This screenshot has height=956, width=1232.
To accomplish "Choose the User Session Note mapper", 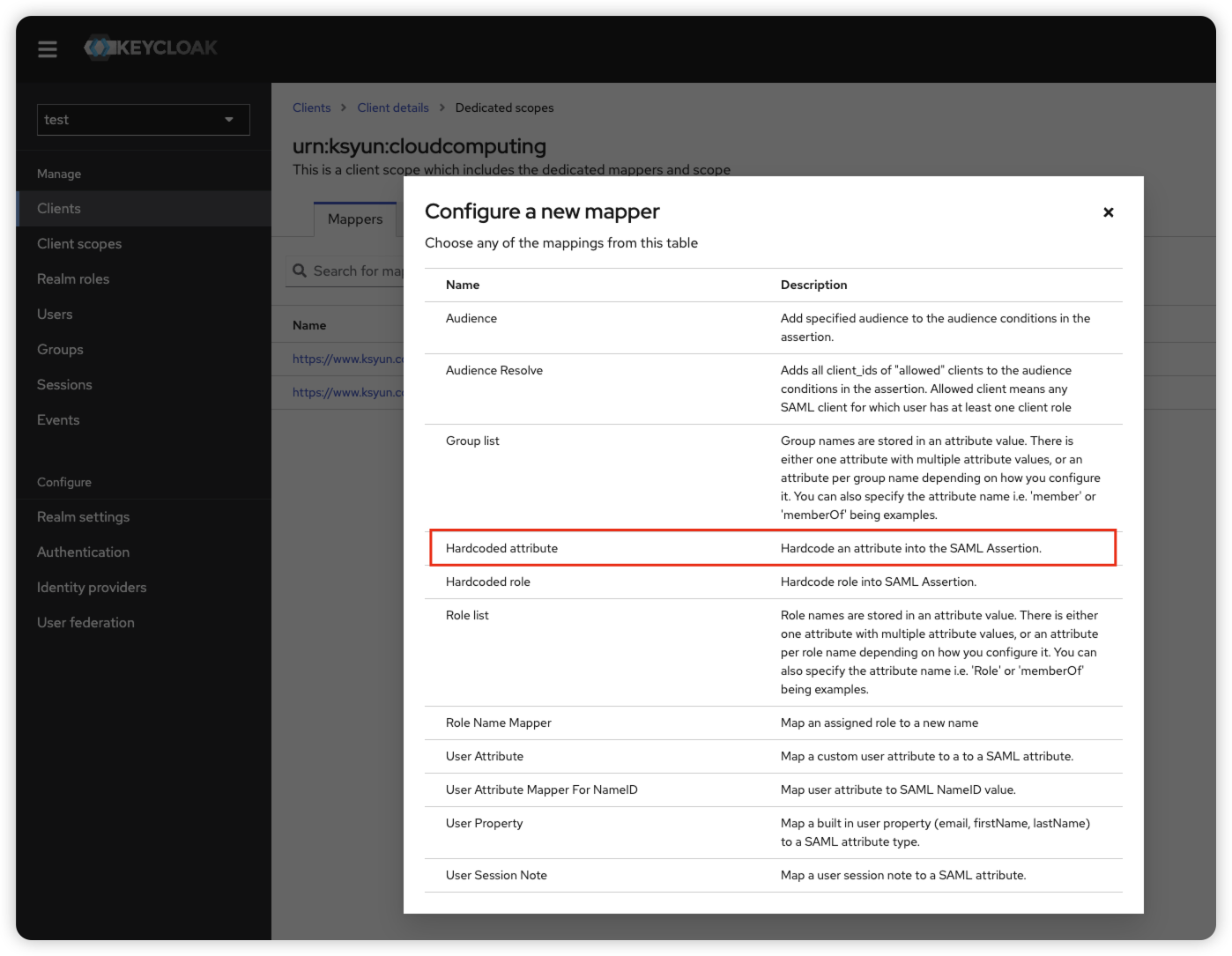I will point(496,876).
